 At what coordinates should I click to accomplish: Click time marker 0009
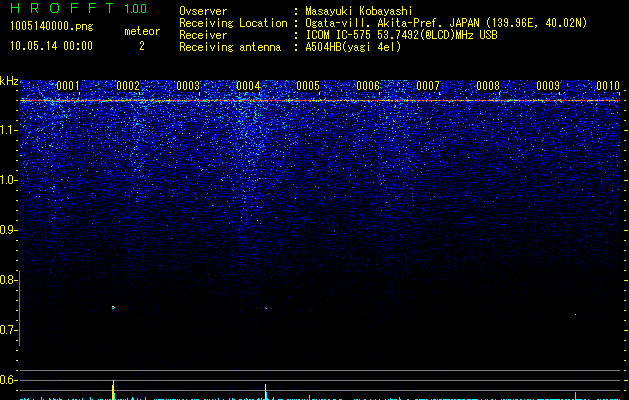click(x=548, y=86)
